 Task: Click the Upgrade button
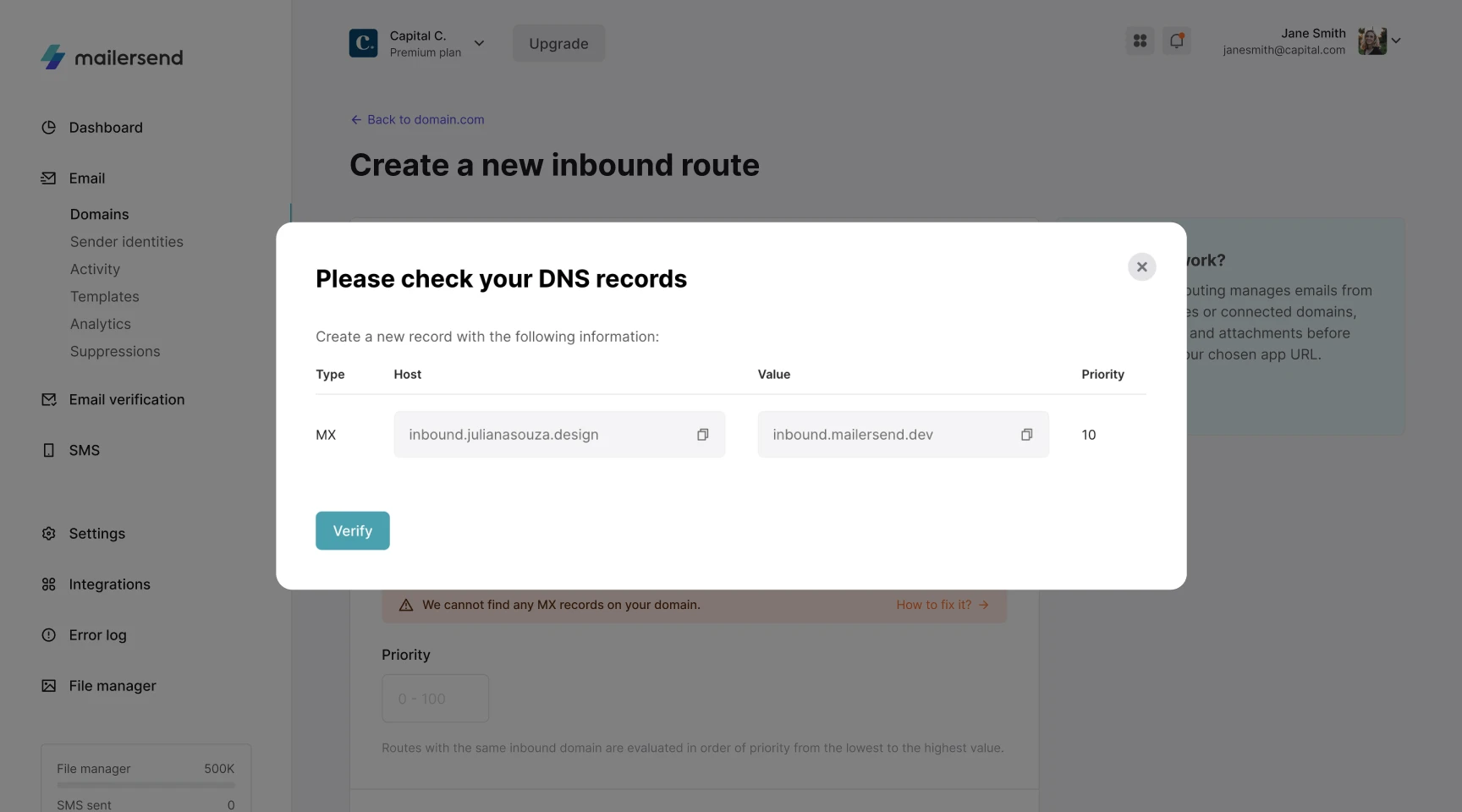tap(558, 43)
